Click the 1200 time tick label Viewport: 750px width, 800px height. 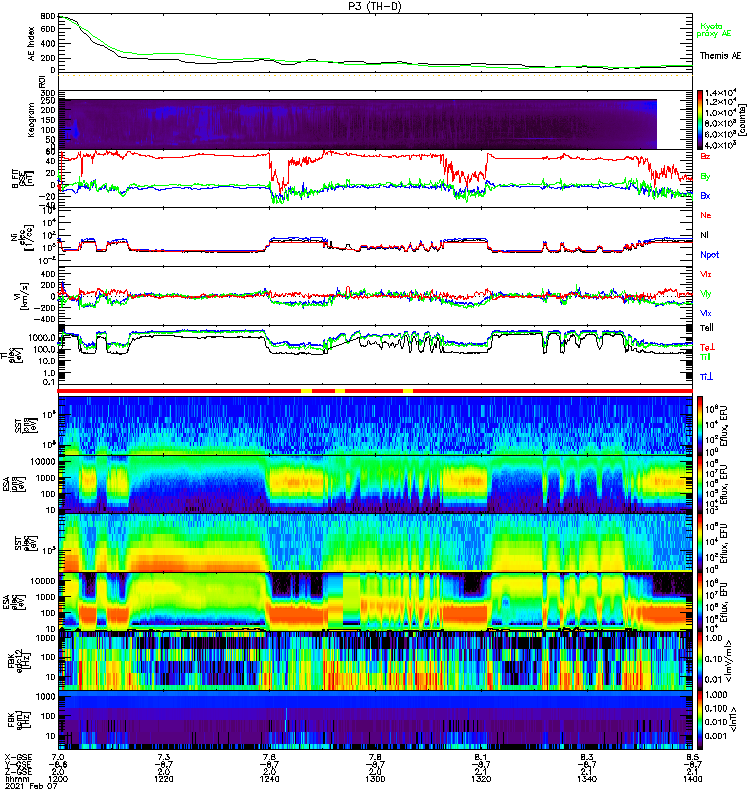point(58,779)
